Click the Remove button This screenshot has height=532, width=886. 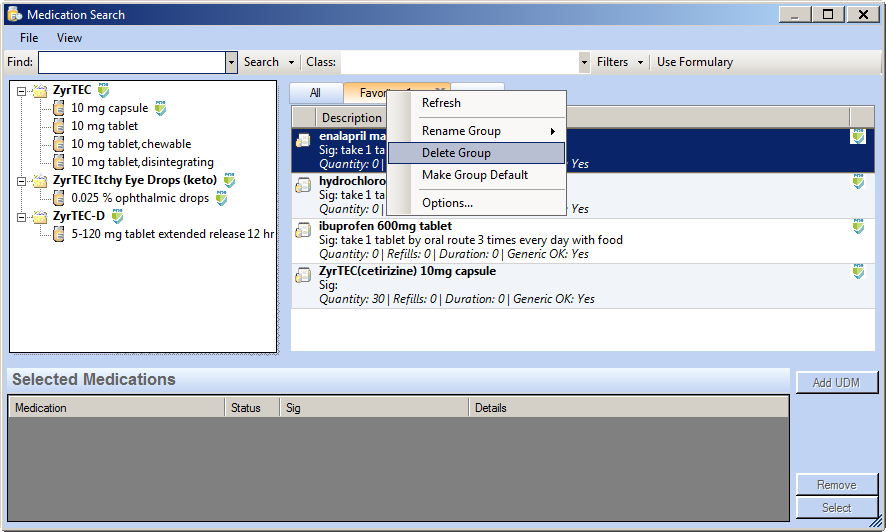coord(836,485)
